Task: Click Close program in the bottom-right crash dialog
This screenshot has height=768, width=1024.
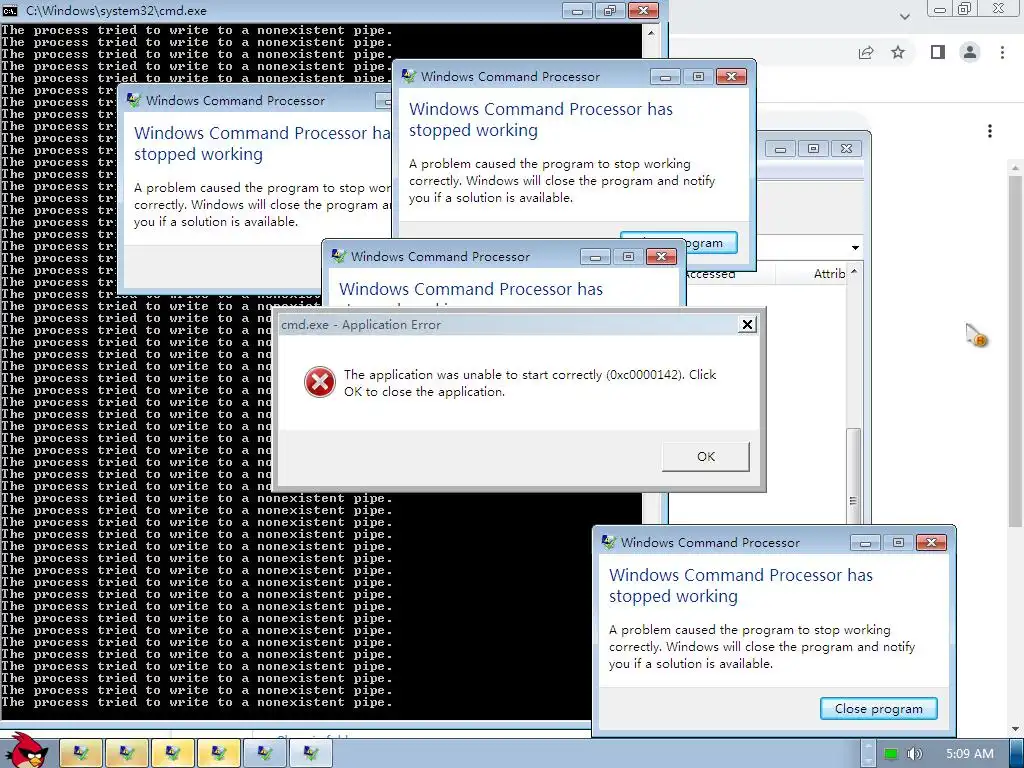Action: [878, 709]
